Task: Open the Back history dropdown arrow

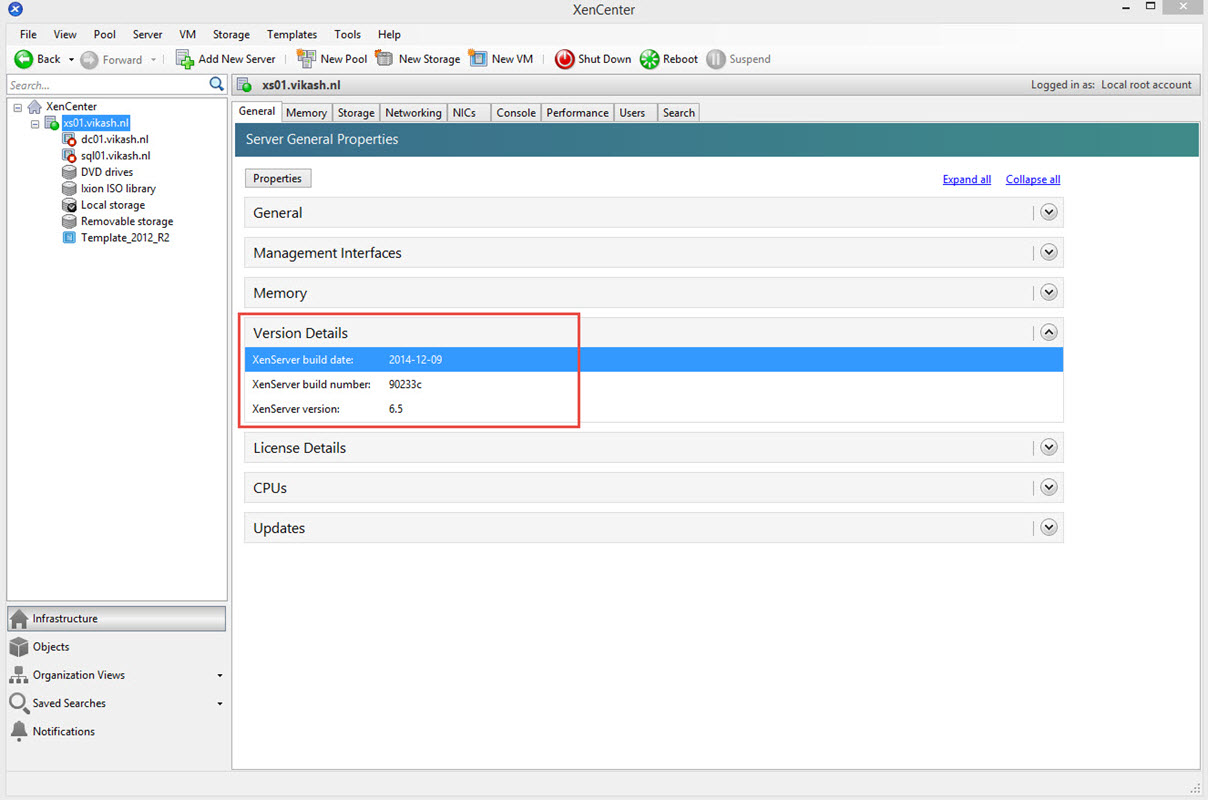Action: click(x=71, y=60)
